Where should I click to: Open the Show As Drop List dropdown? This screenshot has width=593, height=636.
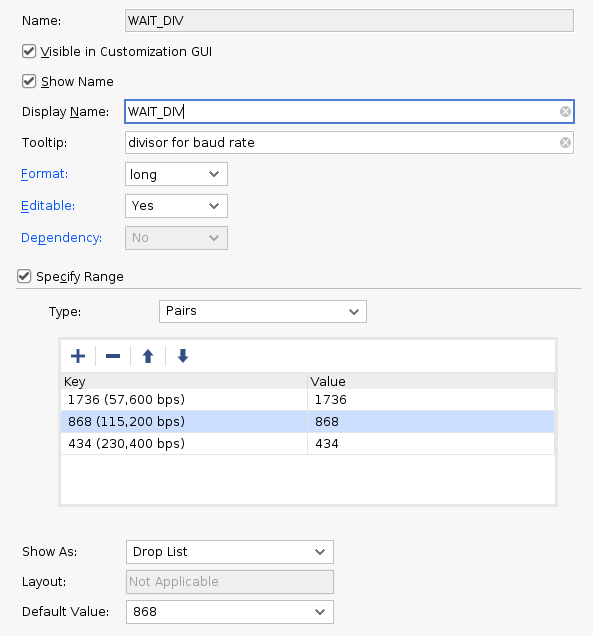[230, 552]
